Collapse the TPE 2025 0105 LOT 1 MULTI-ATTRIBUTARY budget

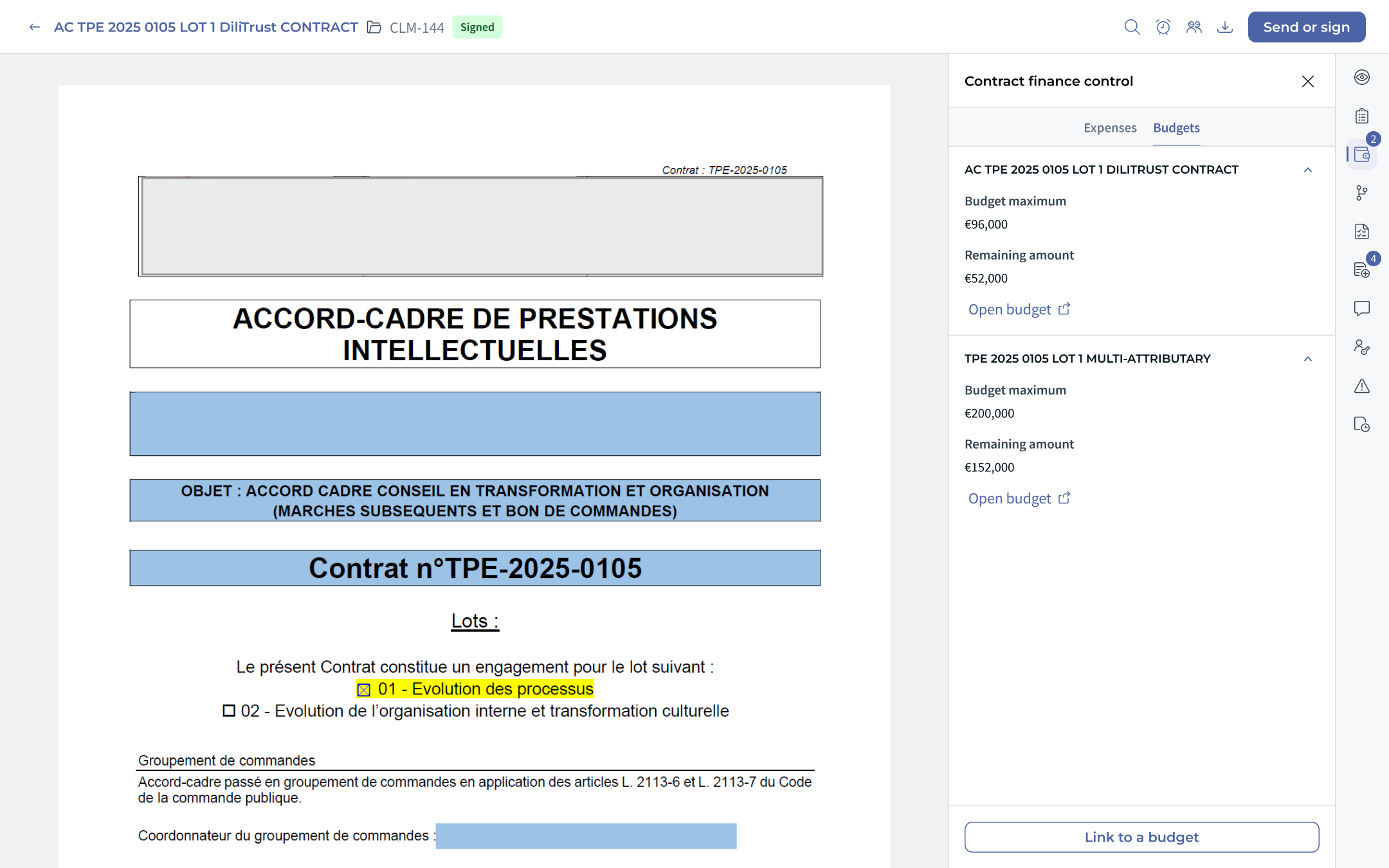coord(1307,359)
